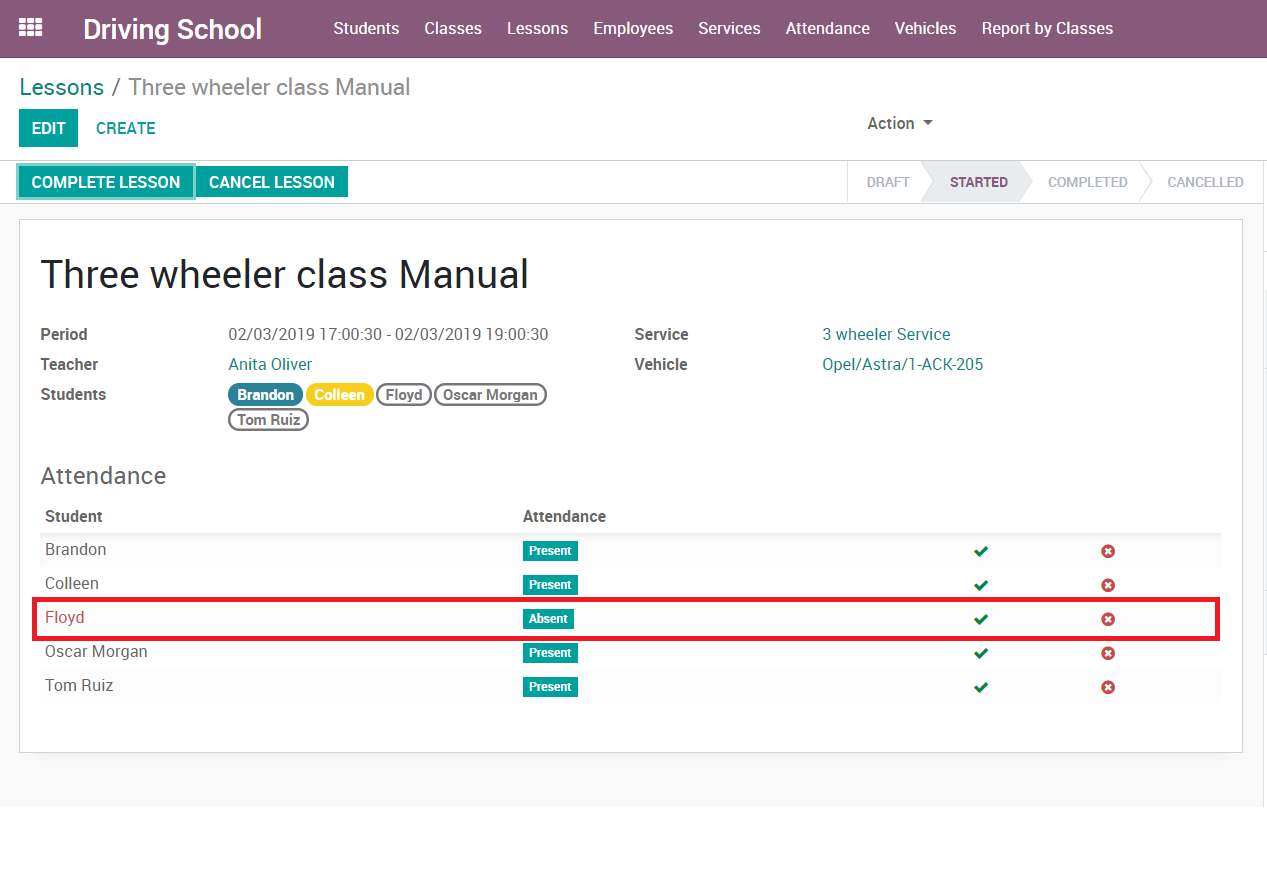This screenshot has height=871, width=1267.
Task: Open the apps grid menu icon
Action: point(31,28)
